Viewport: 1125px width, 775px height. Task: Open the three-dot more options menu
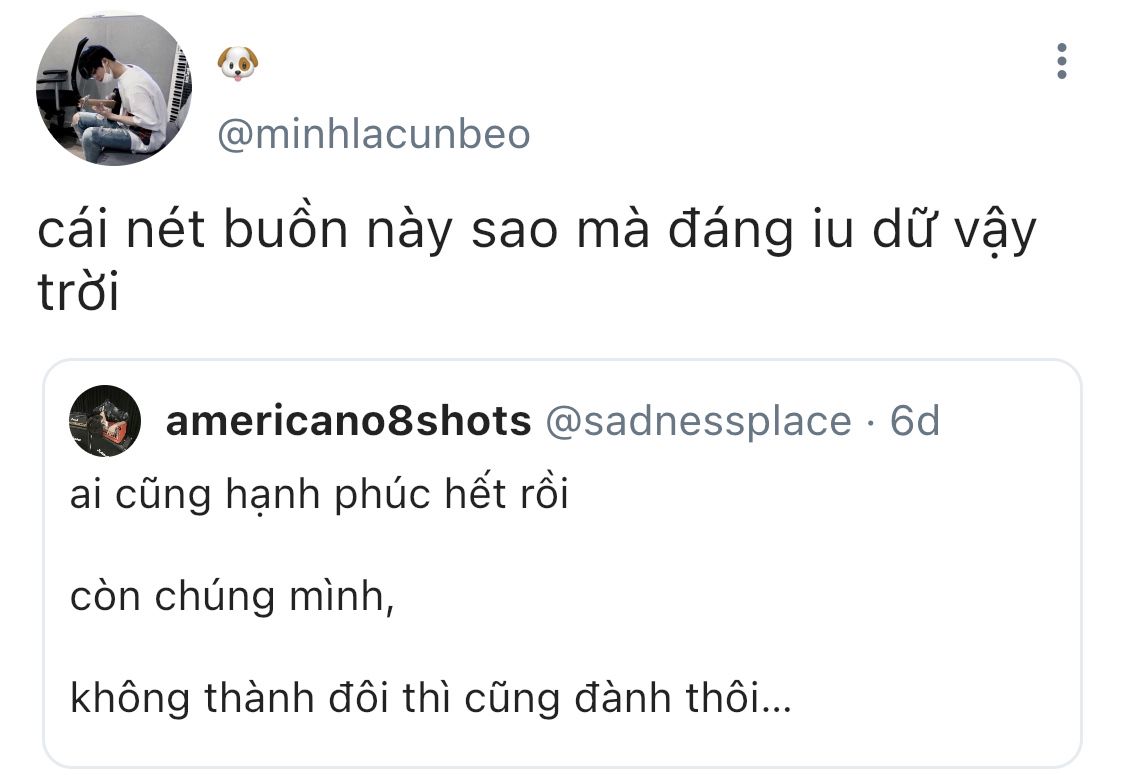[x=1061, y=62]
